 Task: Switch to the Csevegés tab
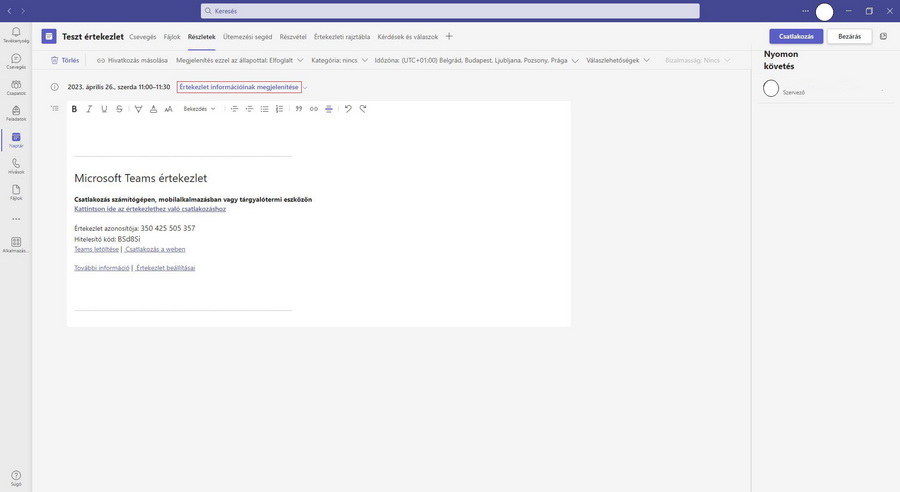coord(142,37)
